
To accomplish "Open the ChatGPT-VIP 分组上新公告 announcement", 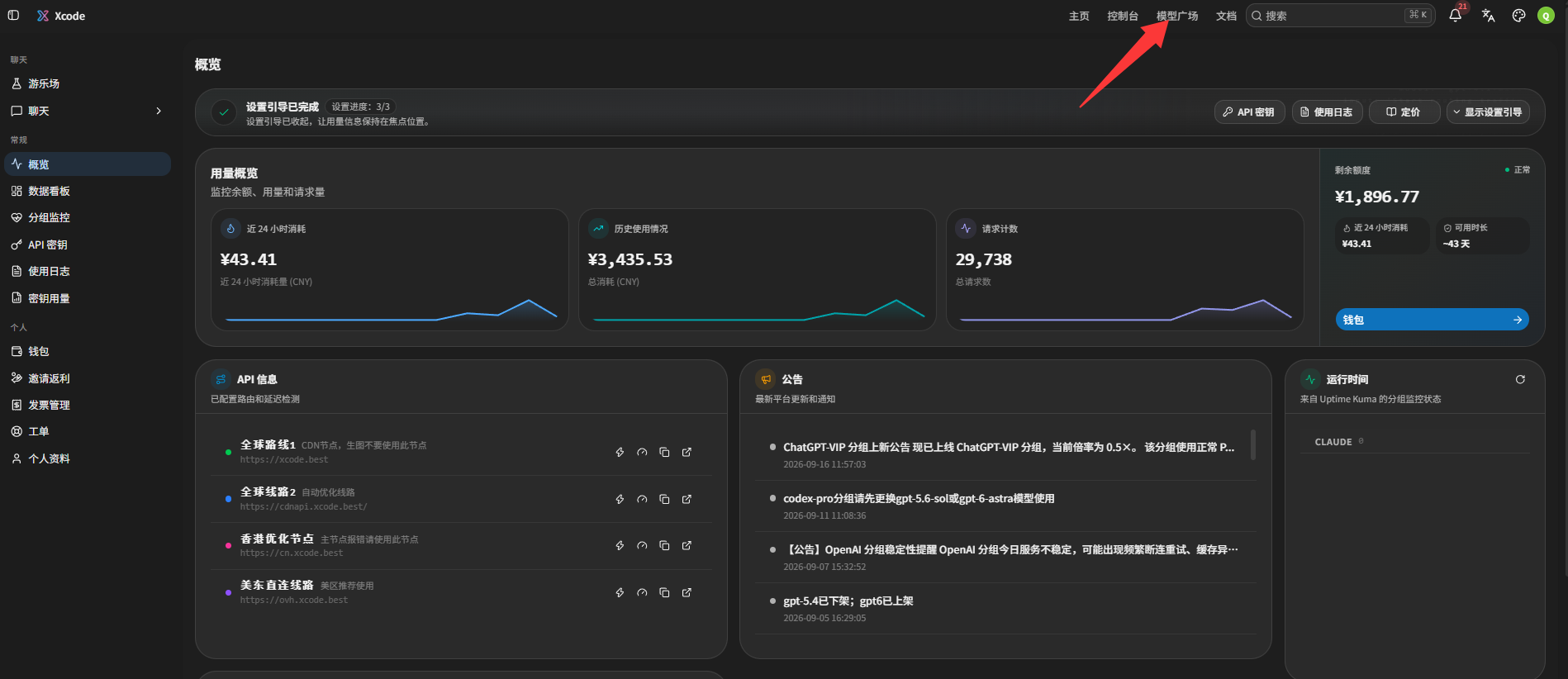I will (x=1005, y=455).
